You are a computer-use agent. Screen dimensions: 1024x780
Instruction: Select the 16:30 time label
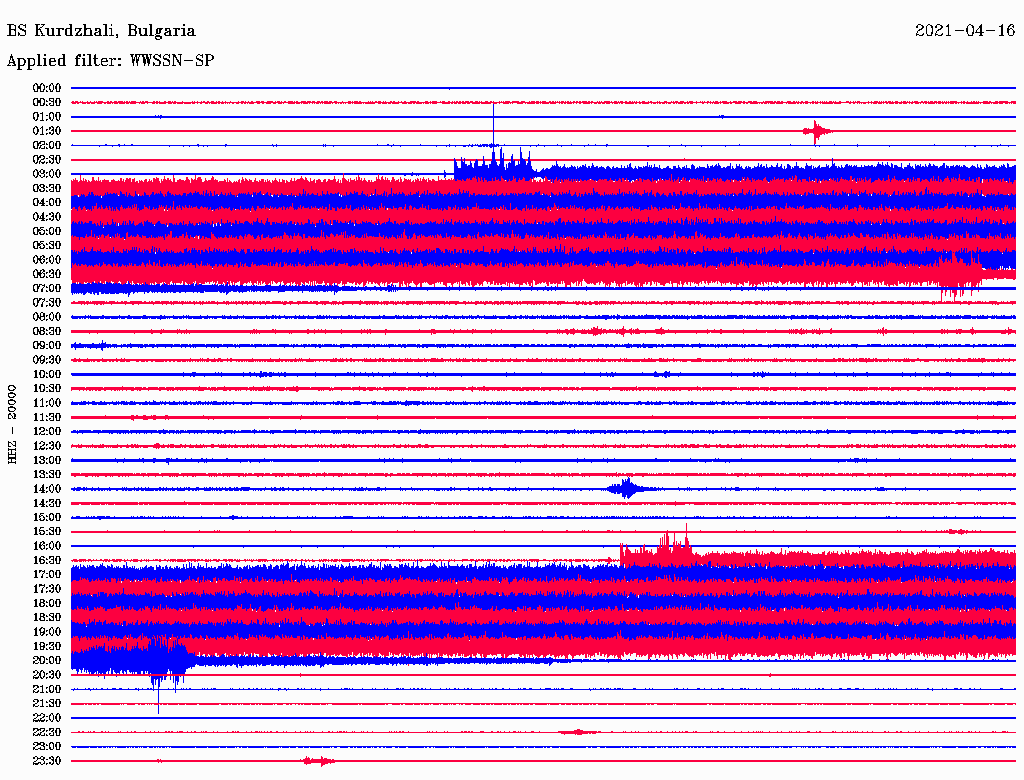pyautogui.click(x=47, y=560)
